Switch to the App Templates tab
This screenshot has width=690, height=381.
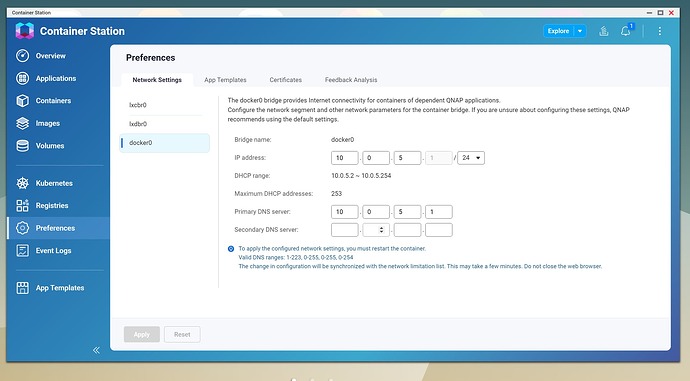[x=225, y=80]
